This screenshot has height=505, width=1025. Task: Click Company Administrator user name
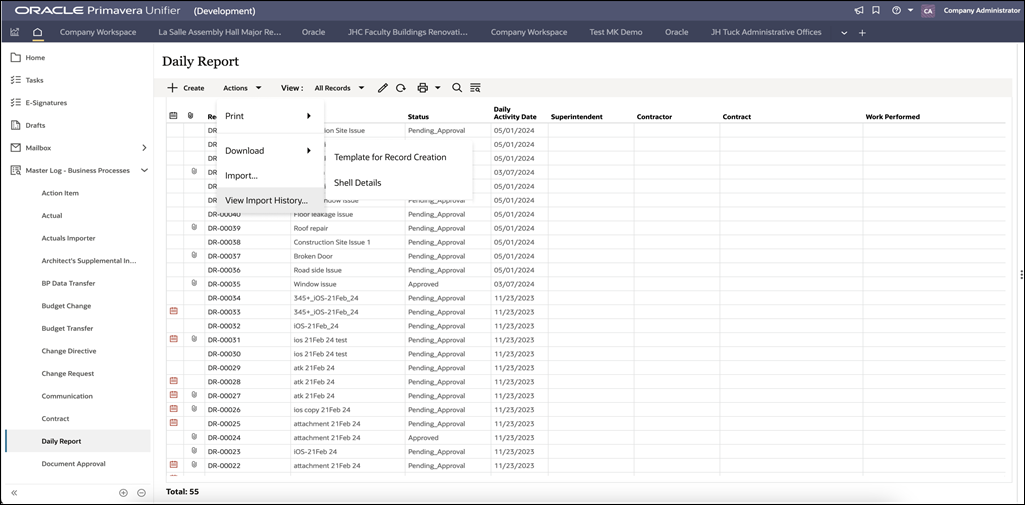tap(981, 10)
